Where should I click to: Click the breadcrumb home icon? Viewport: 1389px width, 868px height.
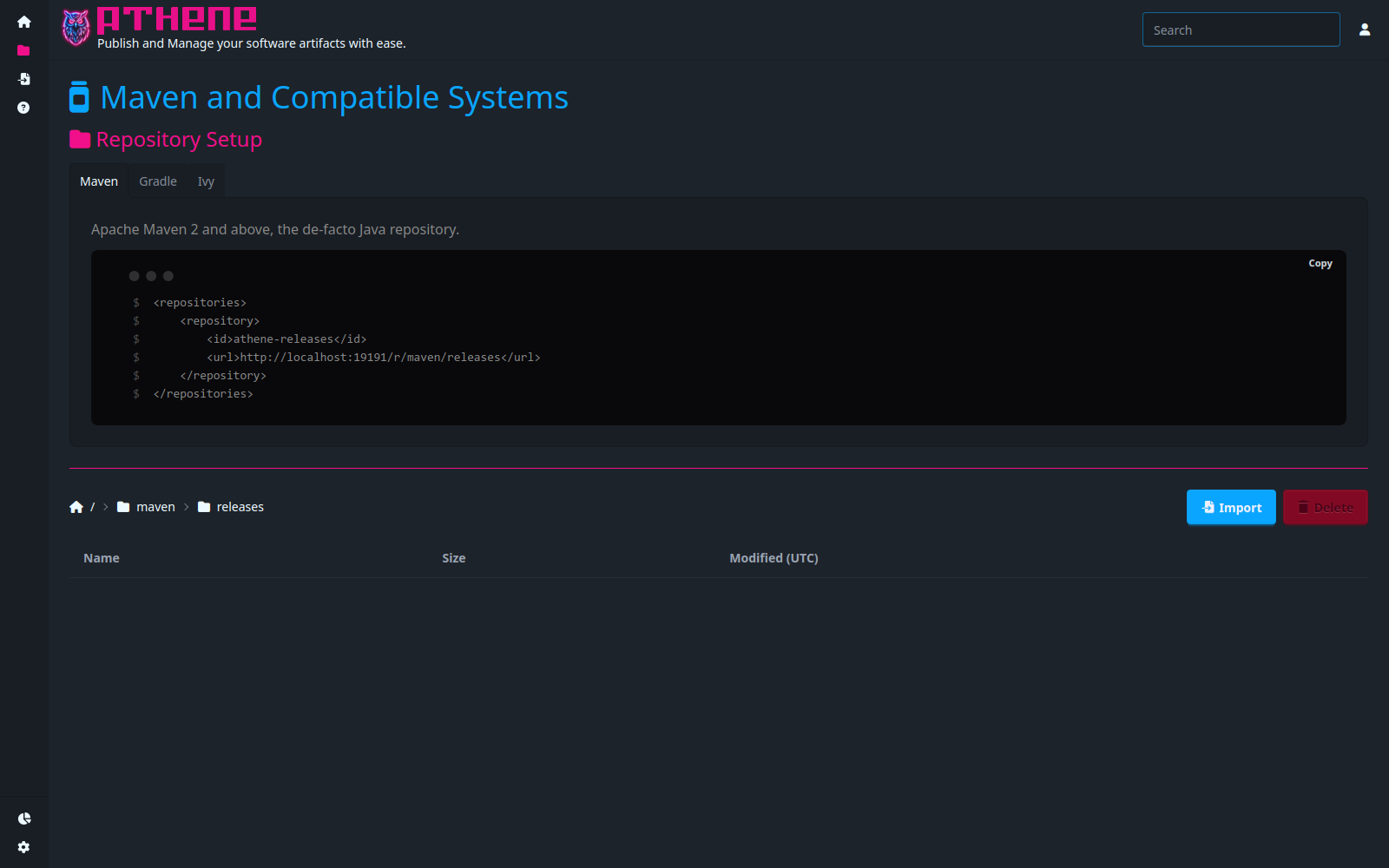[x=76, y=507]
